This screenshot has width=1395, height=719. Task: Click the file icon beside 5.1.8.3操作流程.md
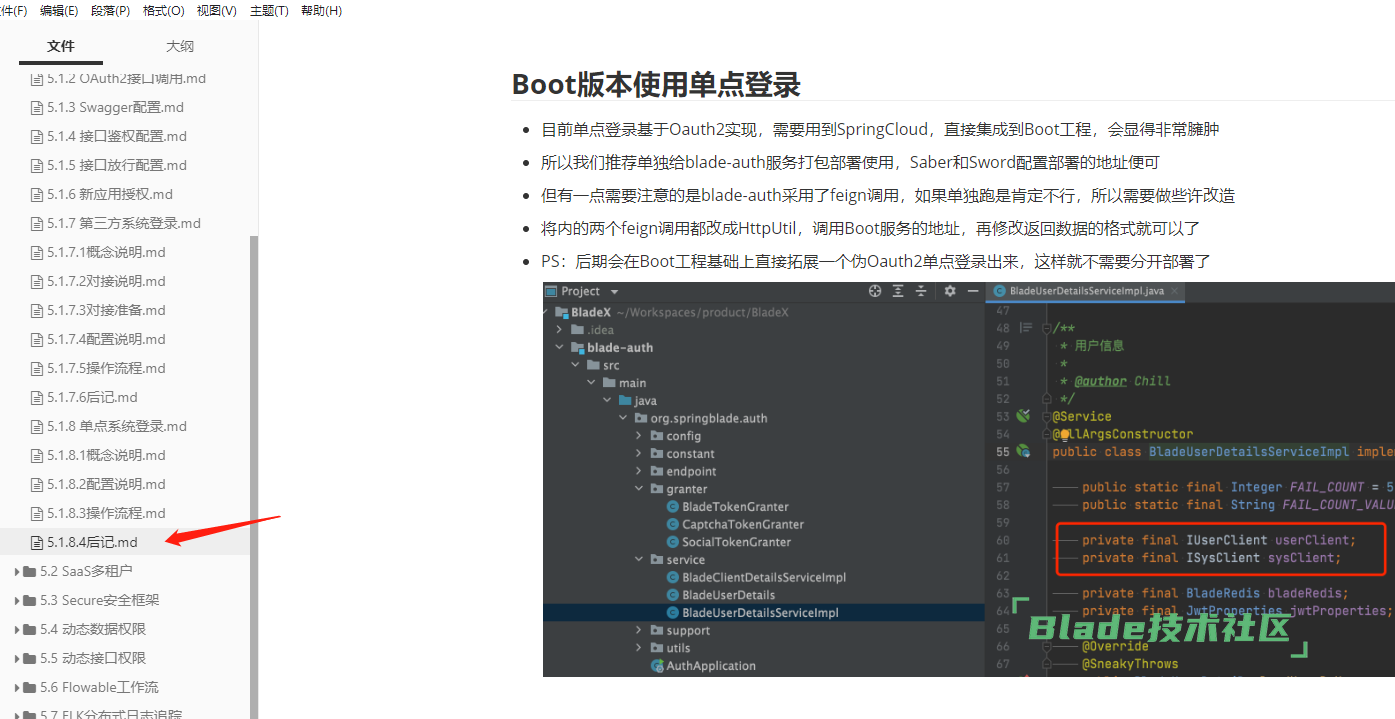click(x=36, y=513)
